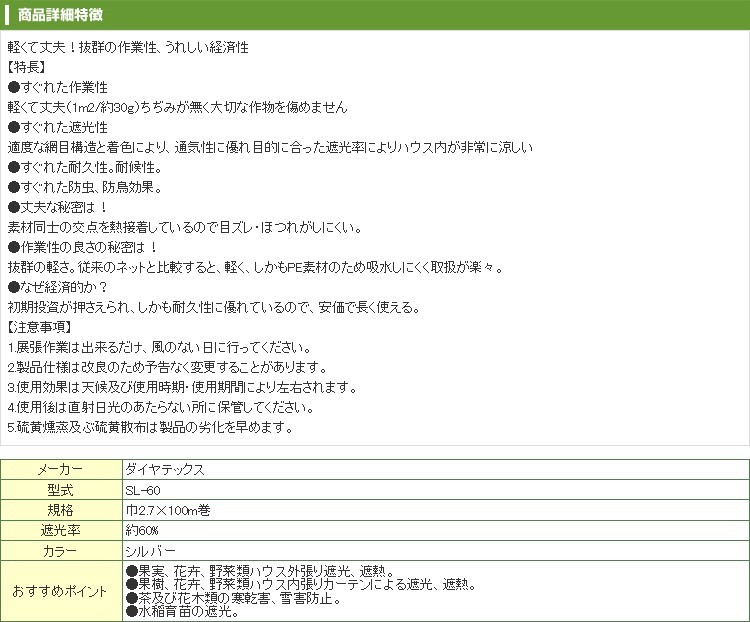Click the 約60% shading rate value

(142, 531)
